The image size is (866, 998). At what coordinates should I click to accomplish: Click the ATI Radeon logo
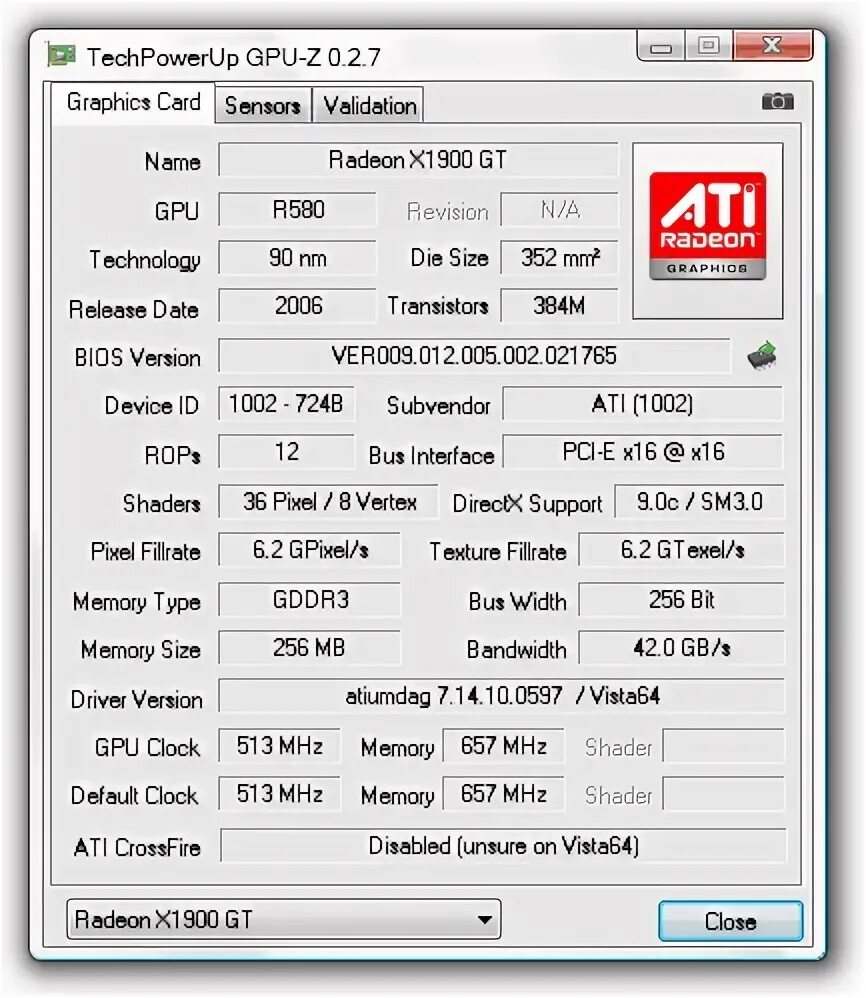[708, 226]
